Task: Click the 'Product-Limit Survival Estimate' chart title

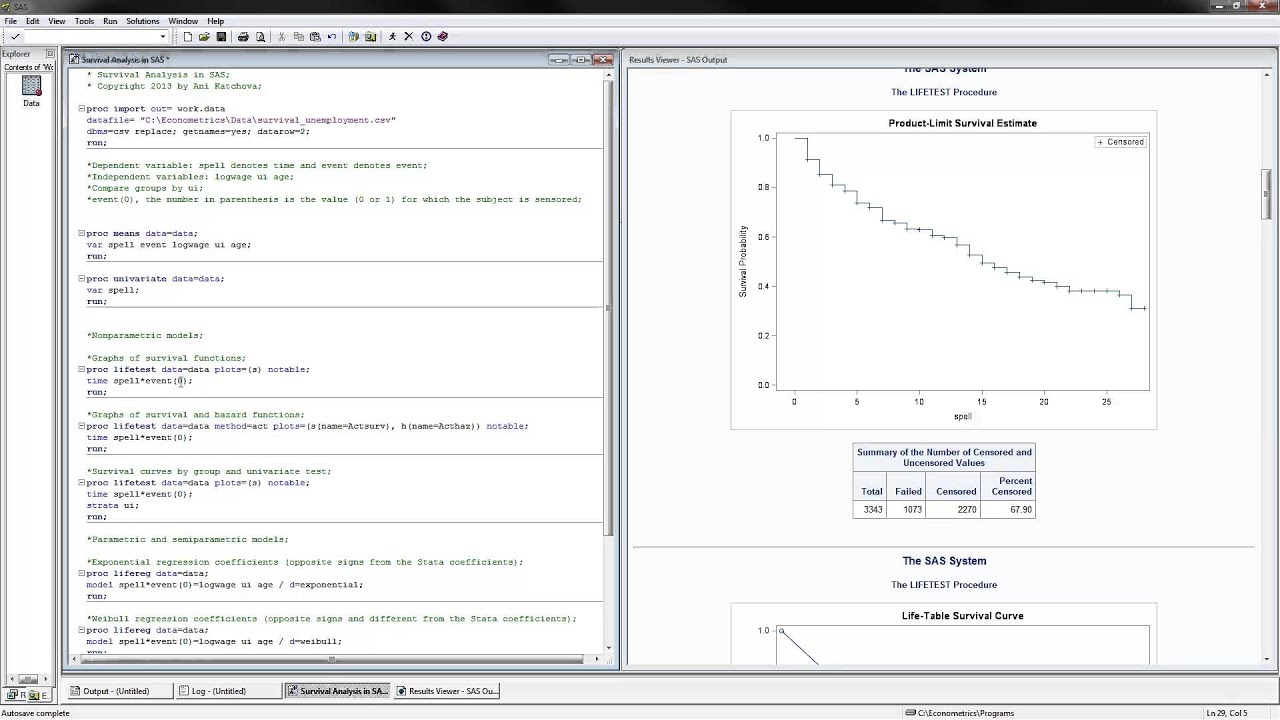Action: pyautogui.click(x=962, y=123)
